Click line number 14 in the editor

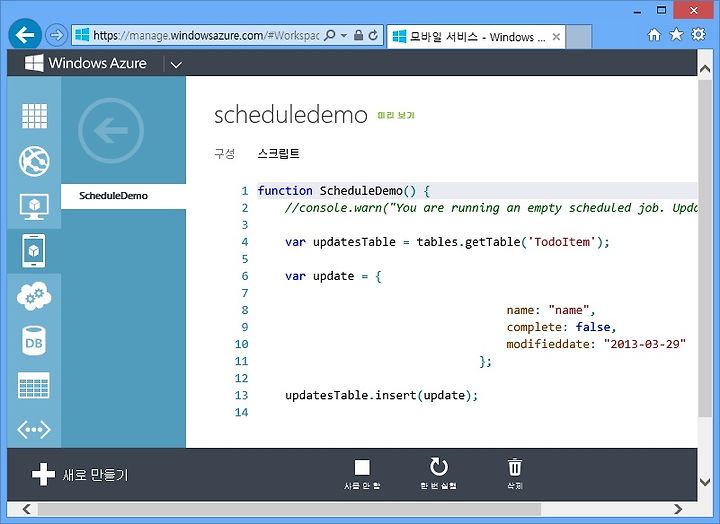(242, 412)
